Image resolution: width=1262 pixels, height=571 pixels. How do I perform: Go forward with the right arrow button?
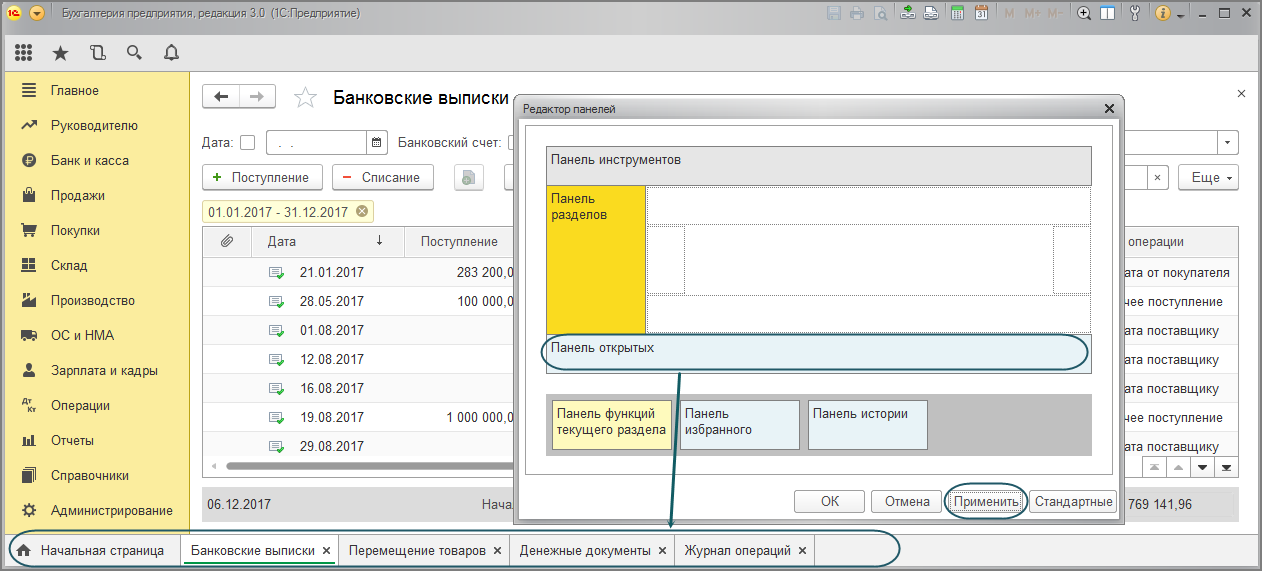click(257, 96)
